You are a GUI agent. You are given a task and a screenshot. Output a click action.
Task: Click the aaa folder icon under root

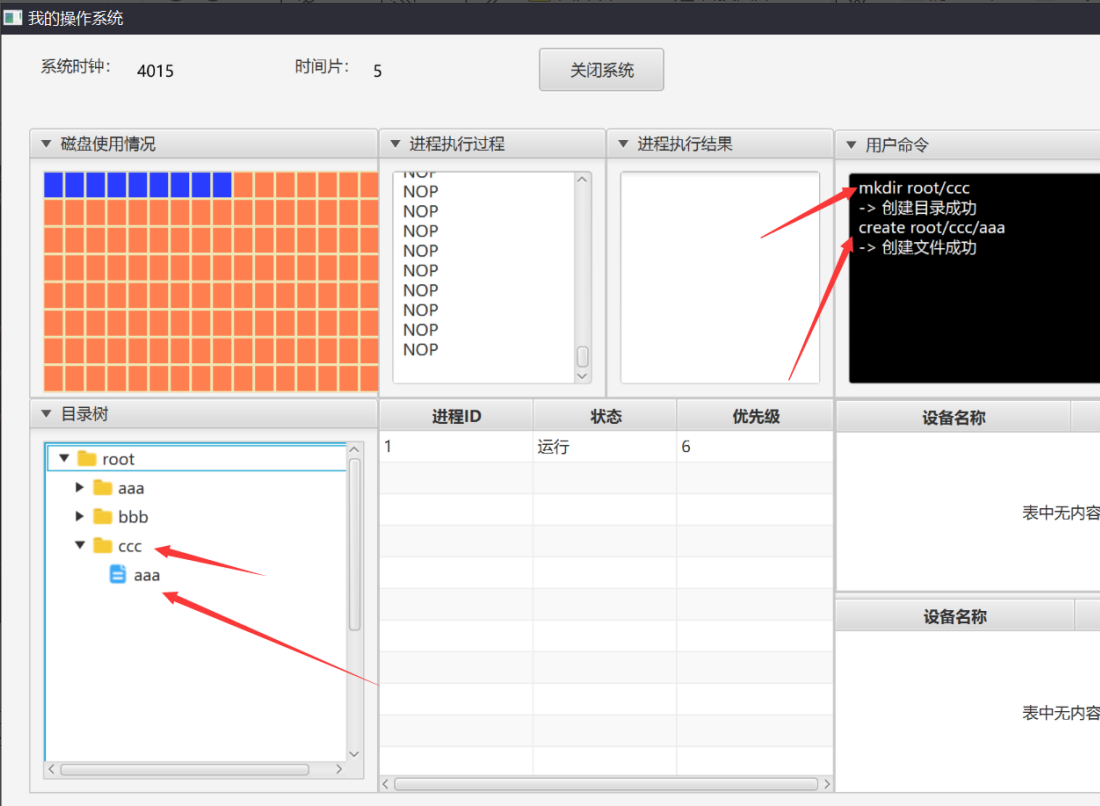coord(102,488)
